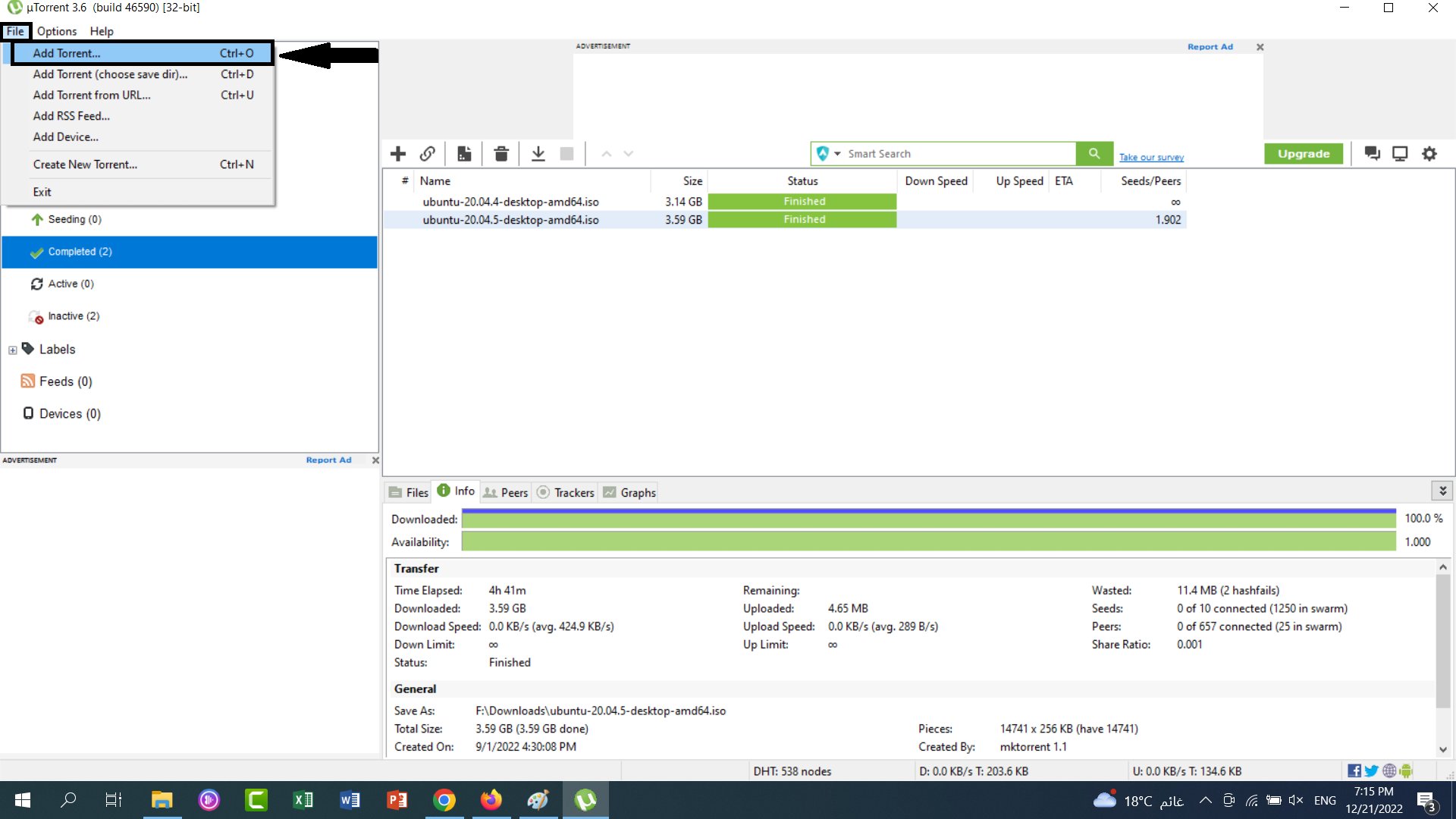Select ubuntu-20.04.4-desktop-amd64.iso torrent row

[x=785, y=202]
